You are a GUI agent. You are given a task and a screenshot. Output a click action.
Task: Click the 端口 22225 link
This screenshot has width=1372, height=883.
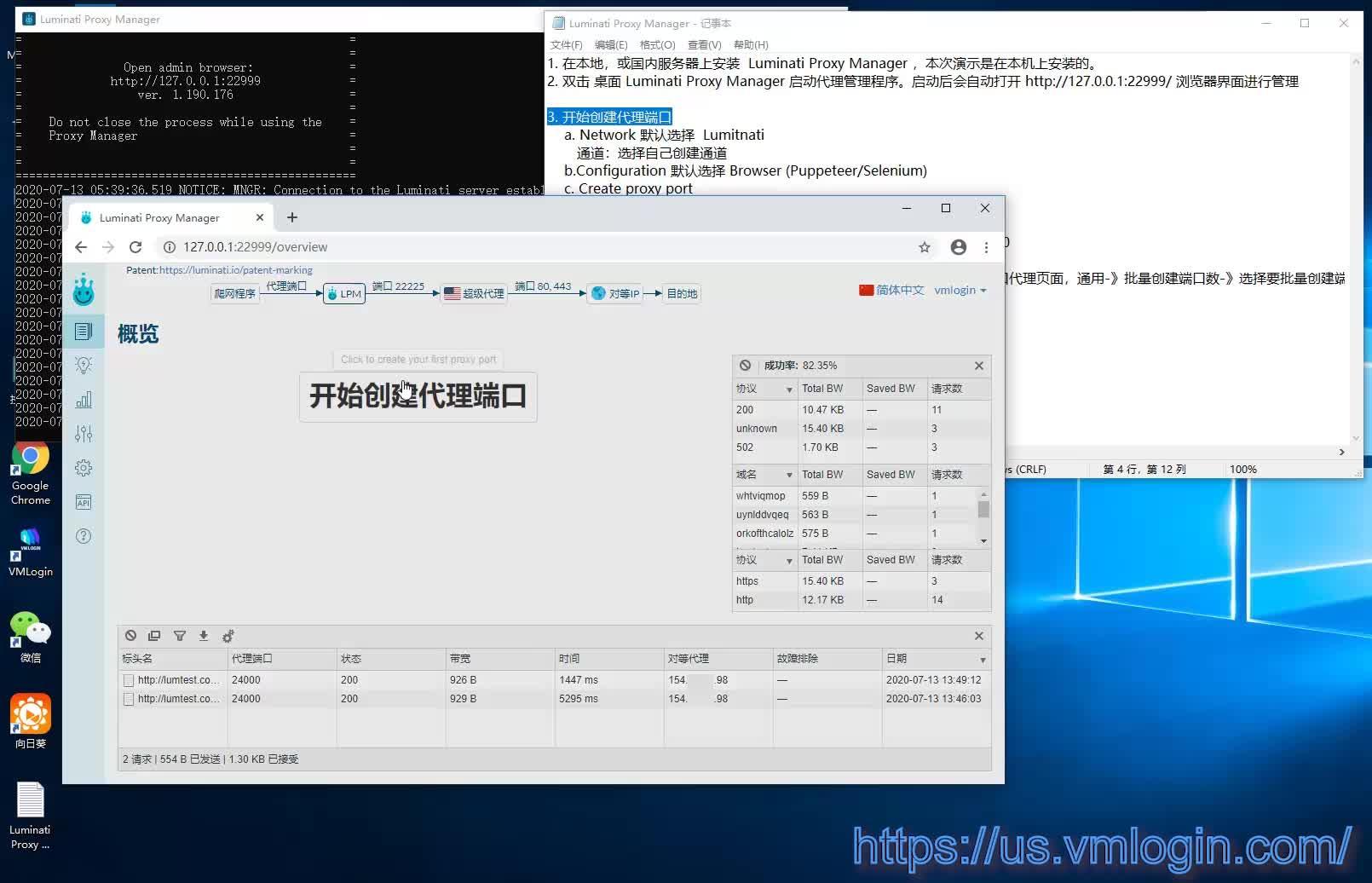click(398, 286)
